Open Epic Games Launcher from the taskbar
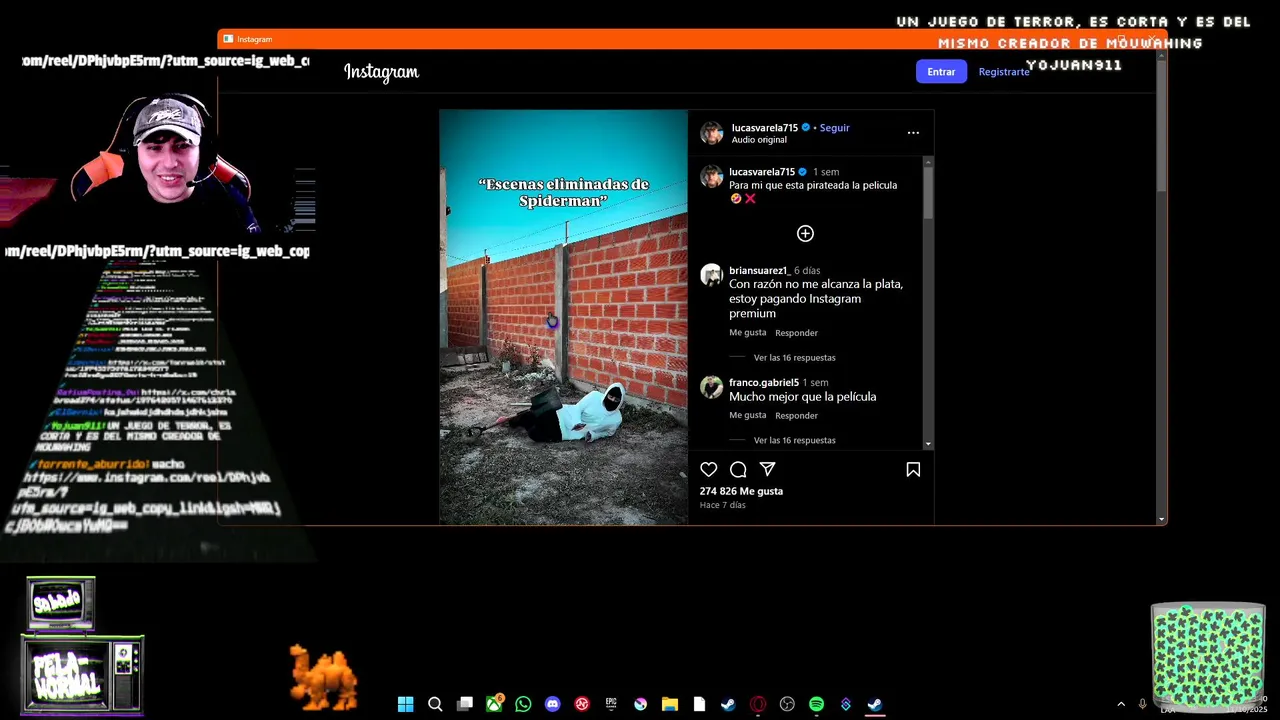 611,704
